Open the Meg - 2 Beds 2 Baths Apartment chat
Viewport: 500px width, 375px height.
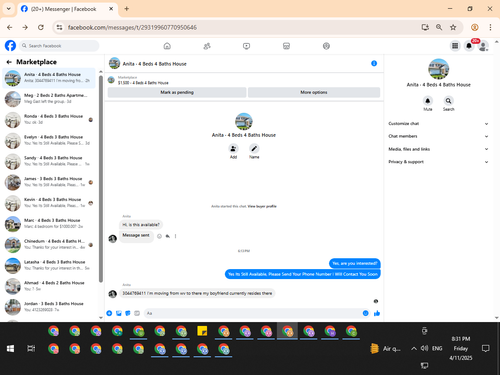[x=49, y=99]
